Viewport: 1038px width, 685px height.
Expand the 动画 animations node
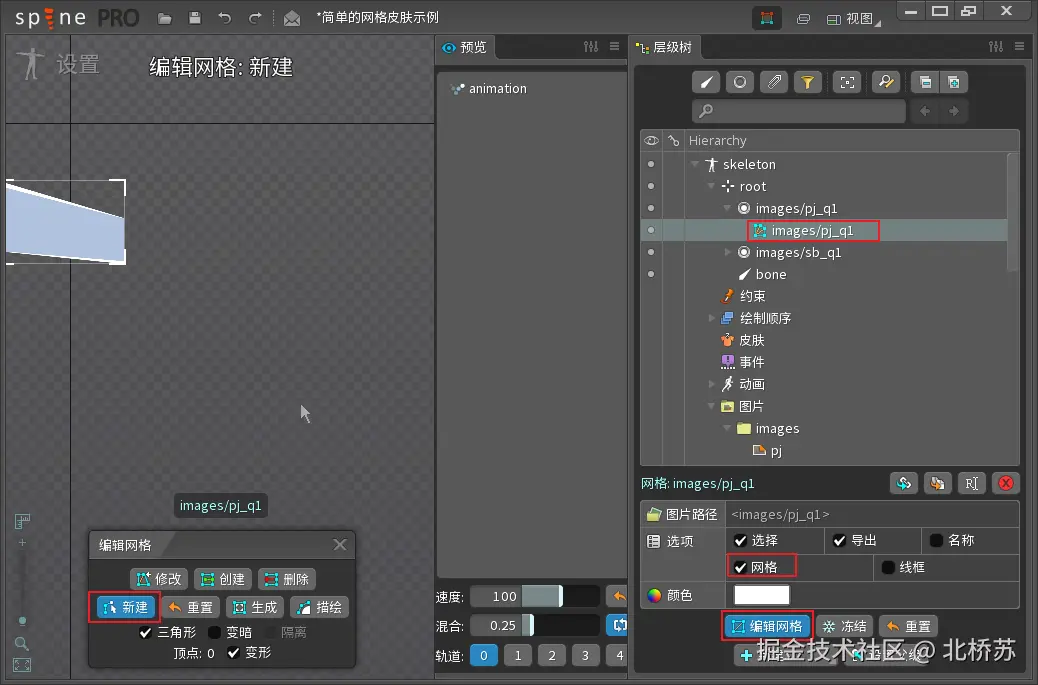coord(712,384)
